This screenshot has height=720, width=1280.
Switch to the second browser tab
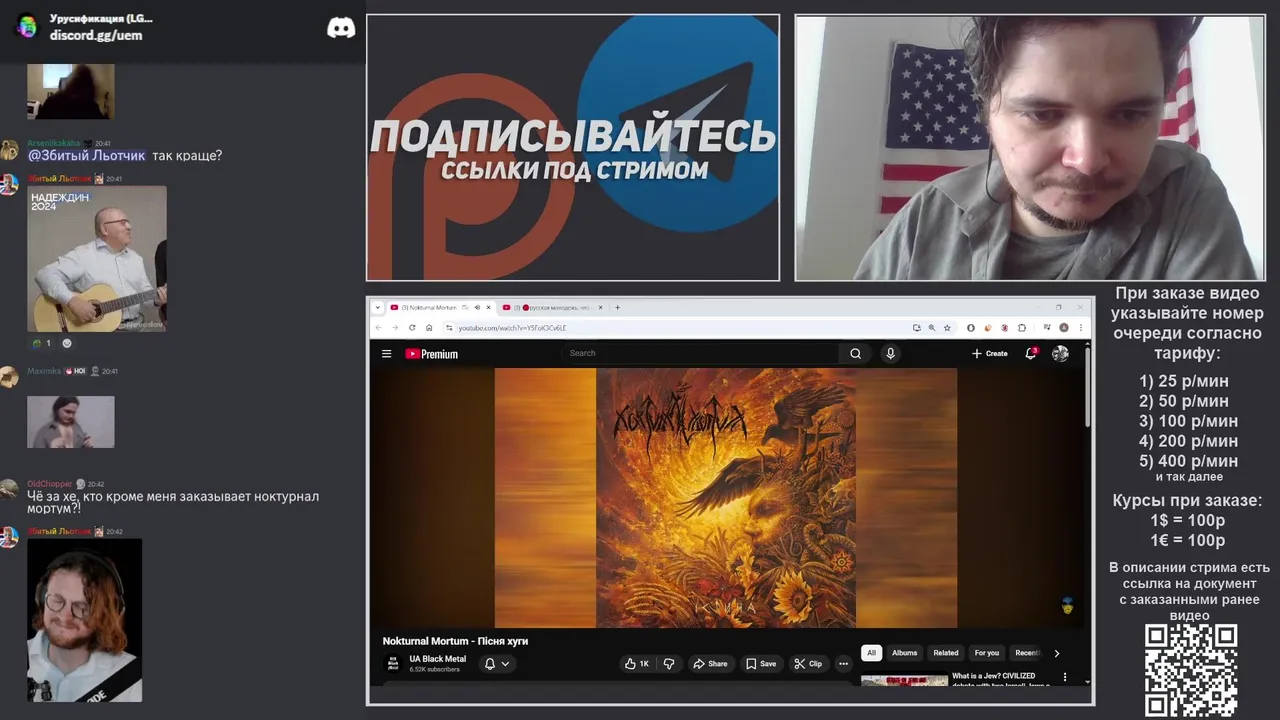pos(552,307)
